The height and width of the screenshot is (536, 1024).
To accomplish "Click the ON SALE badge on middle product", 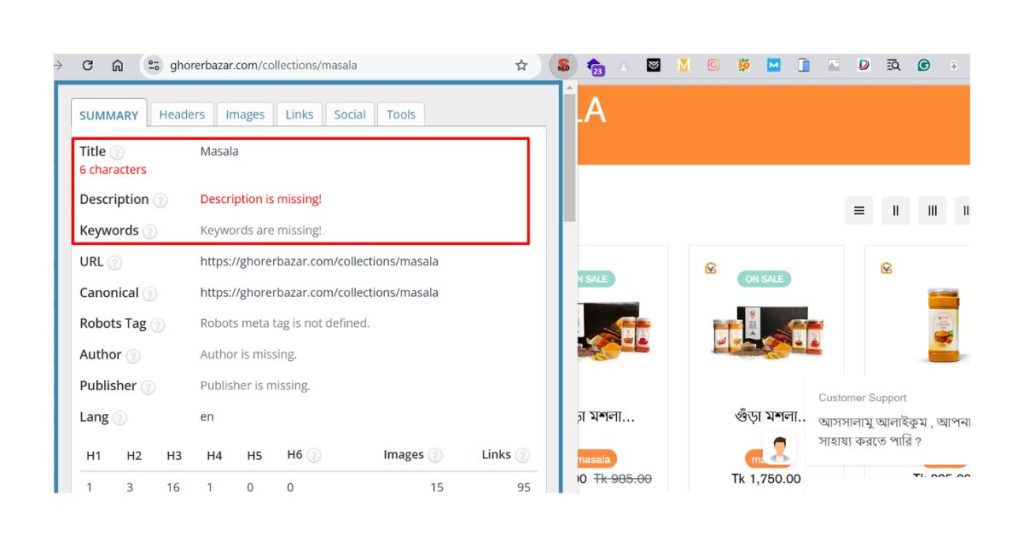I will [x=764, y=279].
